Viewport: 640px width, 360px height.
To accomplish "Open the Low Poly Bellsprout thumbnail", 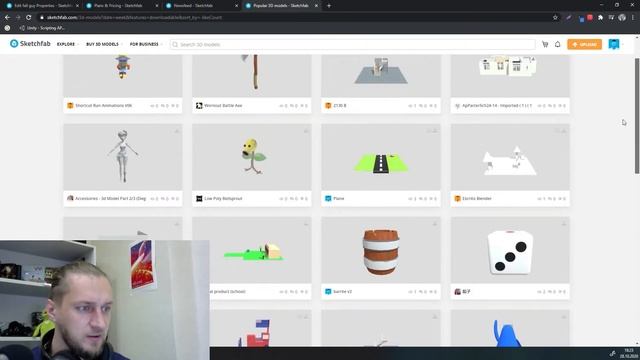I will [x=252, y=157].
